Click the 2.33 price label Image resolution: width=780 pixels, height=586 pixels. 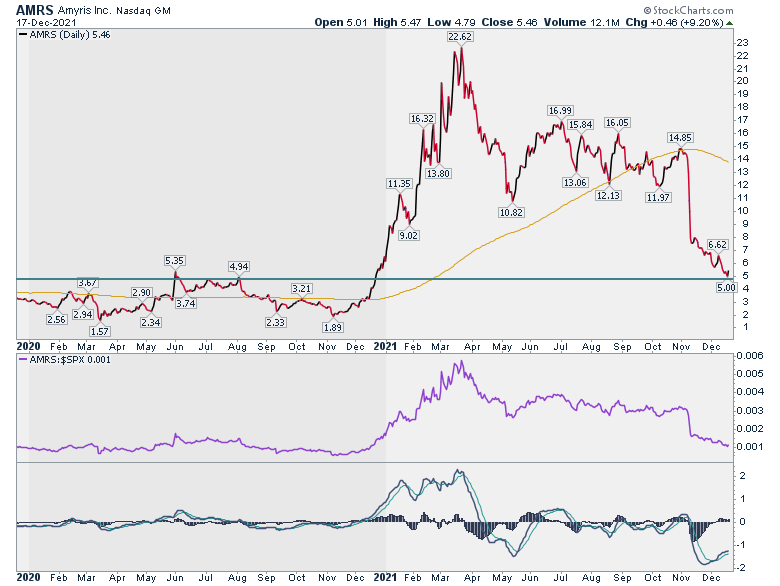(x=275, y=322)
